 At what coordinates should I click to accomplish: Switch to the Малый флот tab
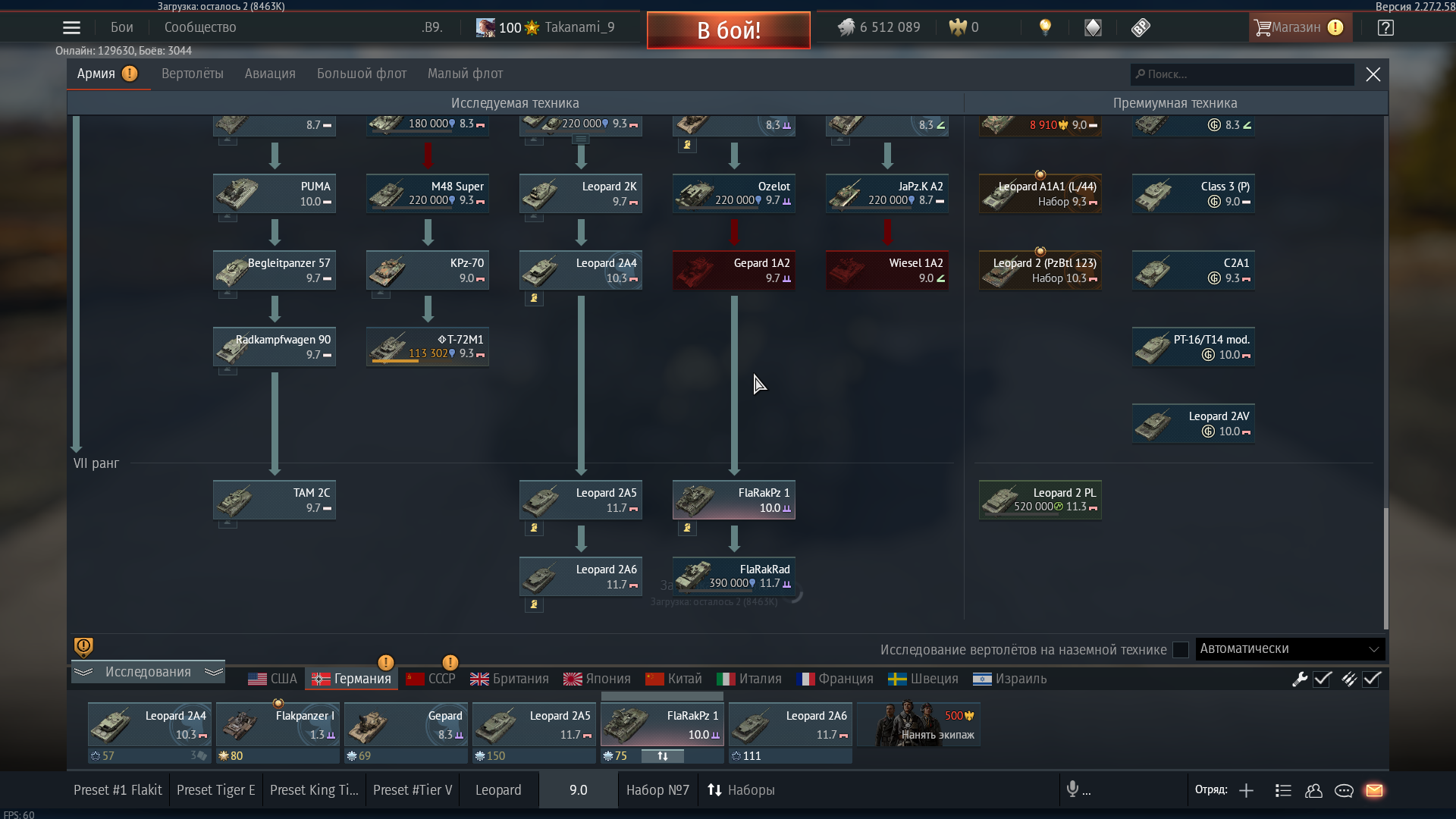465,74
